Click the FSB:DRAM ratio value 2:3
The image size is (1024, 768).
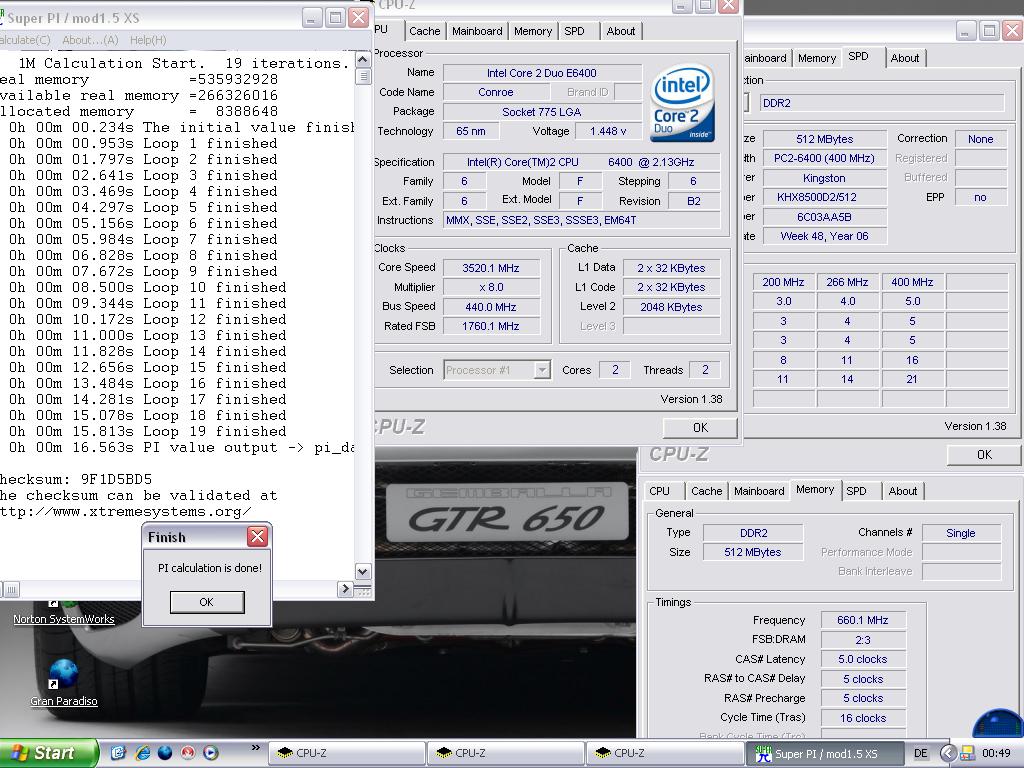tap(863, 640)
